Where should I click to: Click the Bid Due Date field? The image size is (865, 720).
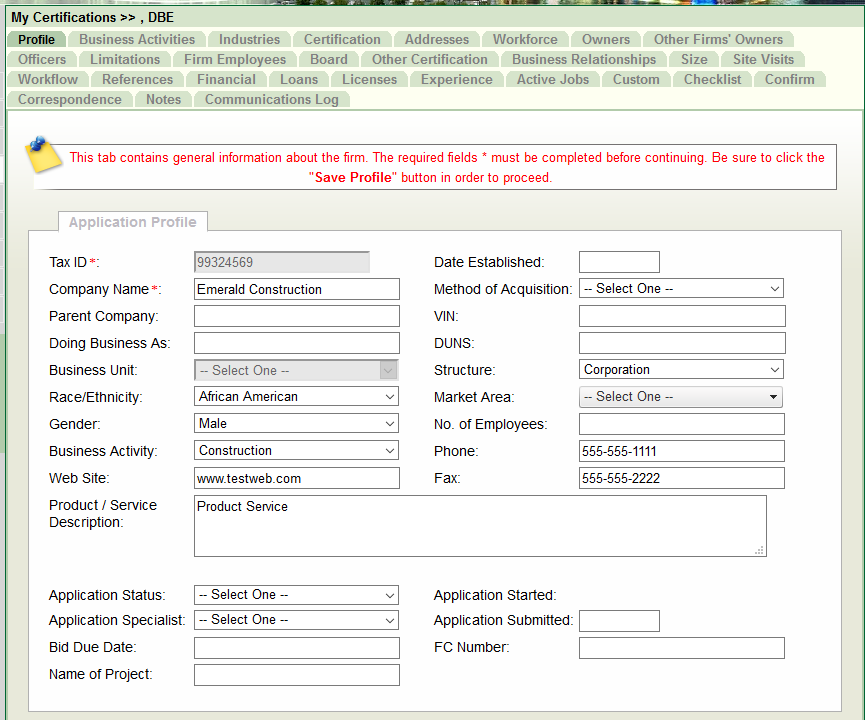click(296, 648)
